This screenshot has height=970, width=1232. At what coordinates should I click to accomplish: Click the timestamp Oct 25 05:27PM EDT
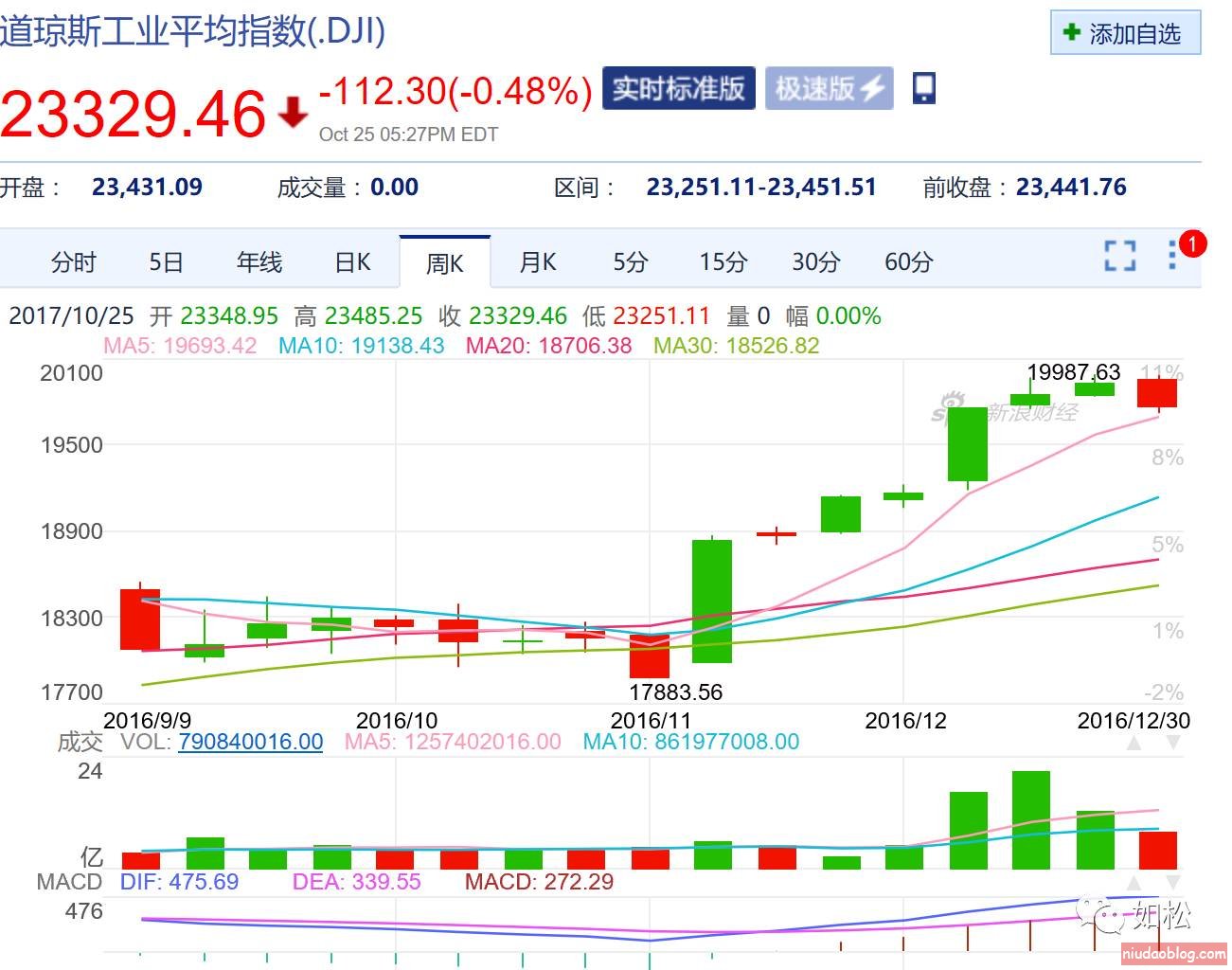click(x=408, y=135)
